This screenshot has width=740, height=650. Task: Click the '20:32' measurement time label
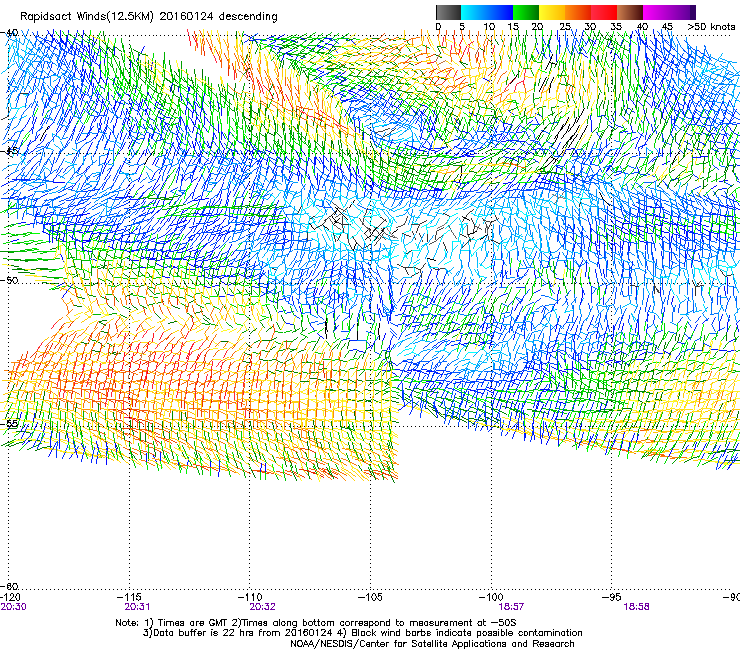[262, 607]
